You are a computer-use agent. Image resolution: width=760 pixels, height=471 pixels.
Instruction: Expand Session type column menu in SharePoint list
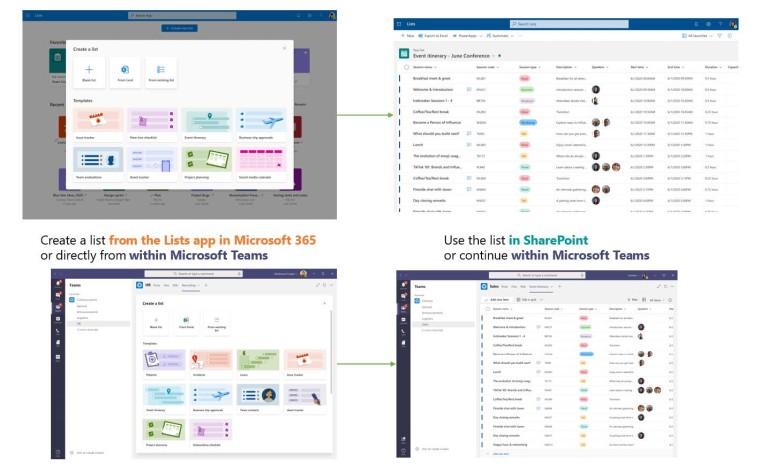(539, 67)
